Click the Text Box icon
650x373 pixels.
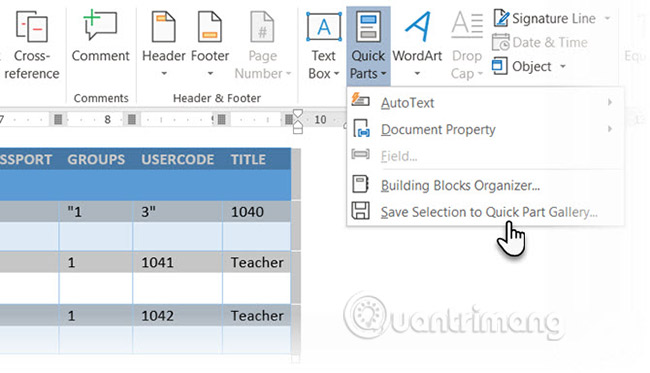click(x=324, y=27)
